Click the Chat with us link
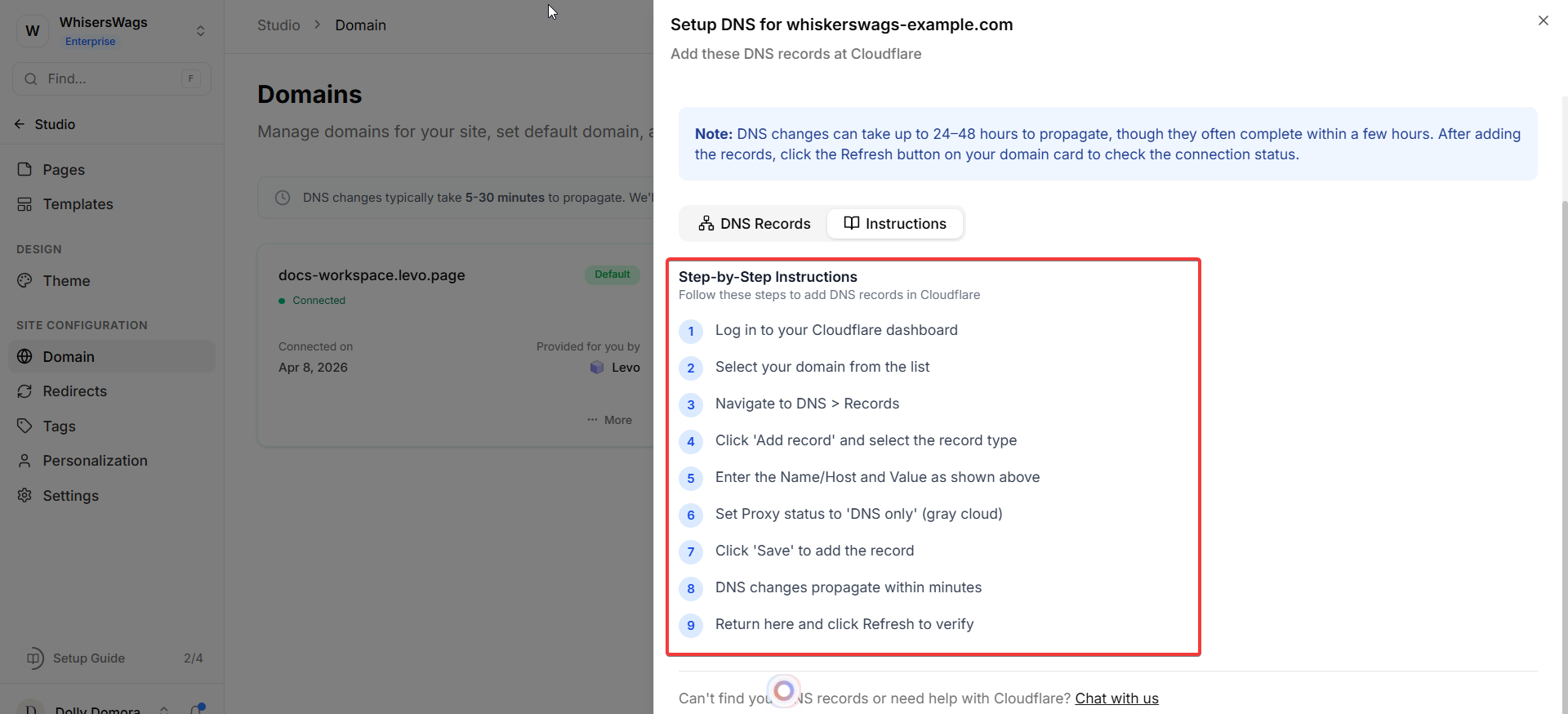The width and height of the screenshot is (1568, 714). tap(1116, 698)
